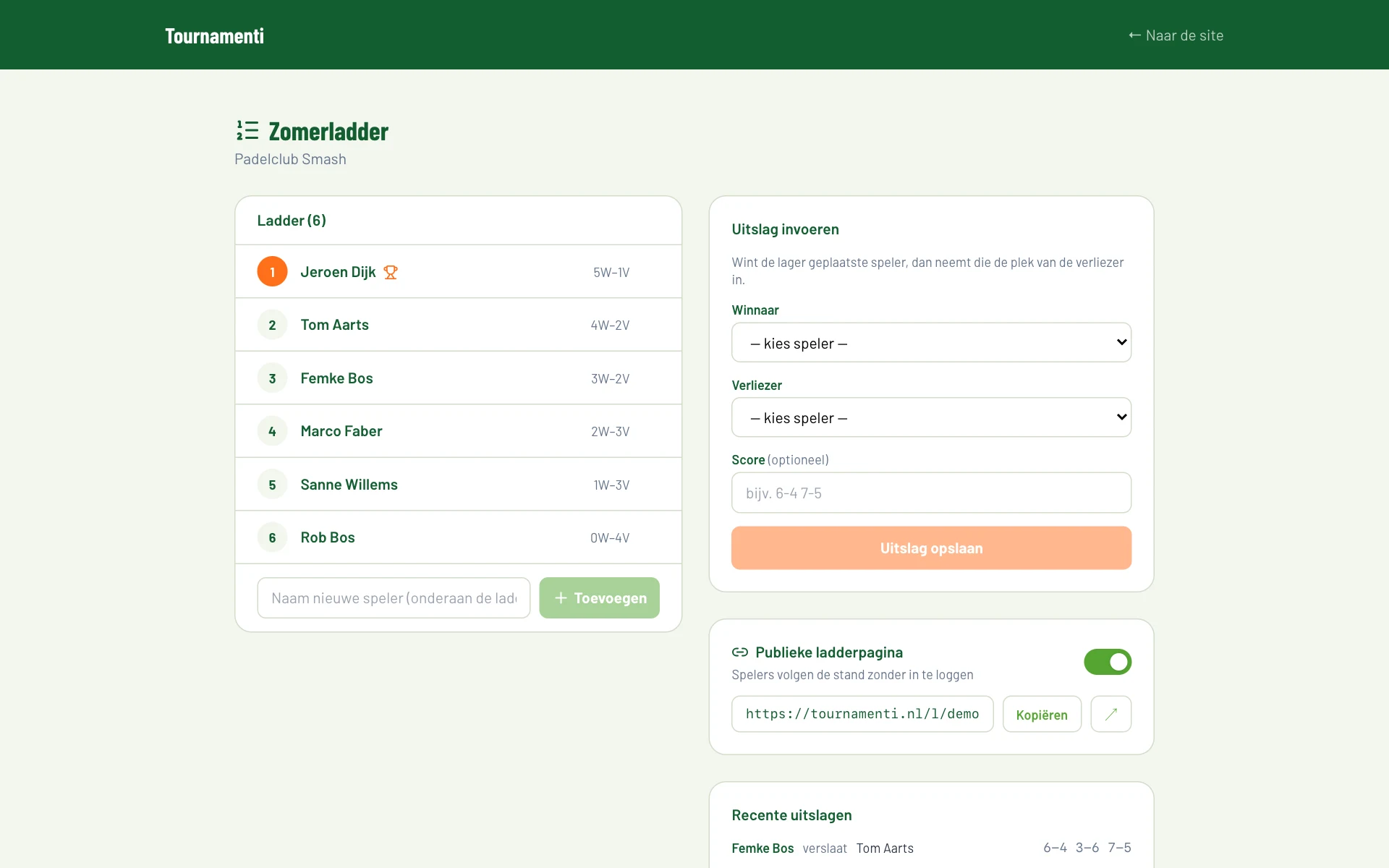Click the ladder list icon beside Zomerladder
Viewport: 1389px width, 868px height.
pyautogui.click(x=247, y=131)
